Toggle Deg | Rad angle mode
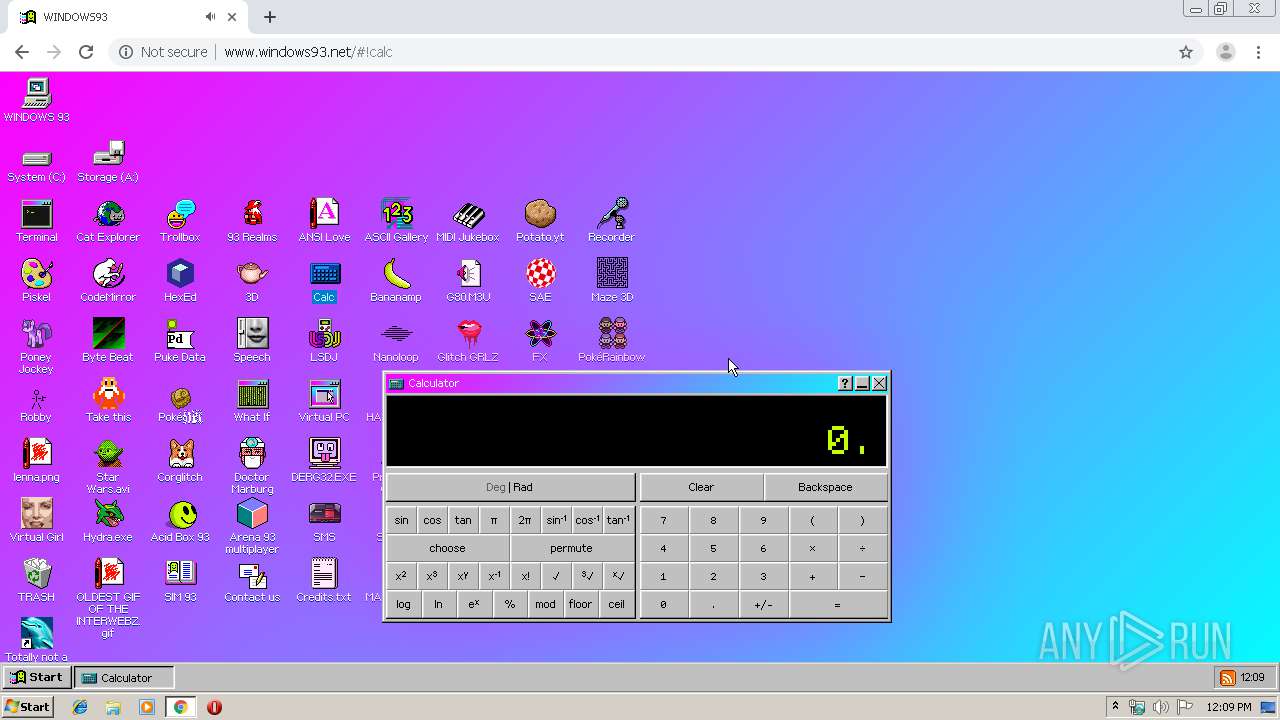Image resolution: width=1280 pixels, height=720 pixels. tap(510, 487)
